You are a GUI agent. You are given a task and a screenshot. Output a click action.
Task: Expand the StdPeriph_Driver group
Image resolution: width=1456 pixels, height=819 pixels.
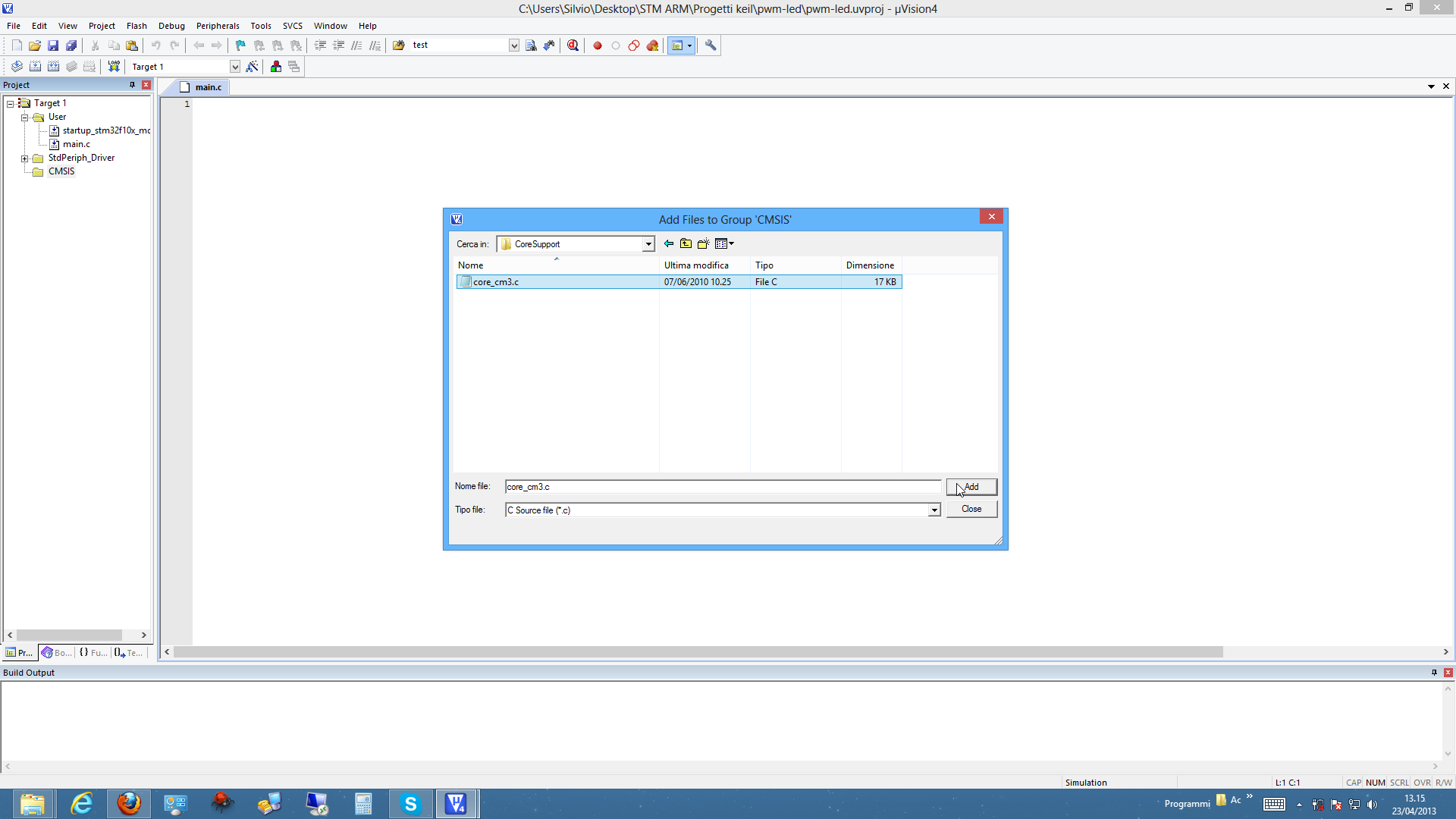(24, 158)
